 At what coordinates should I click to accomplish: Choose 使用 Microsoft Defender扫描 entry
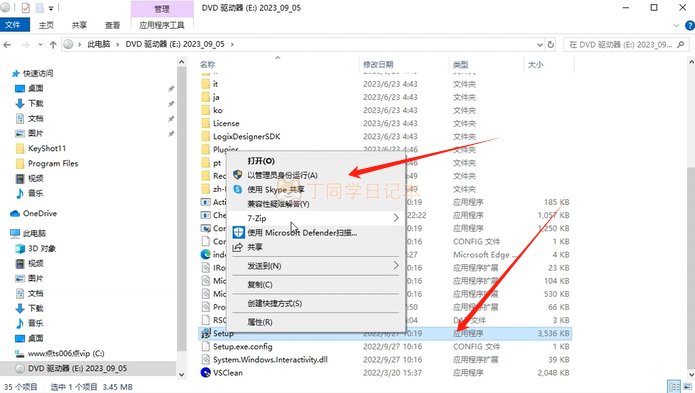[316, 233]
